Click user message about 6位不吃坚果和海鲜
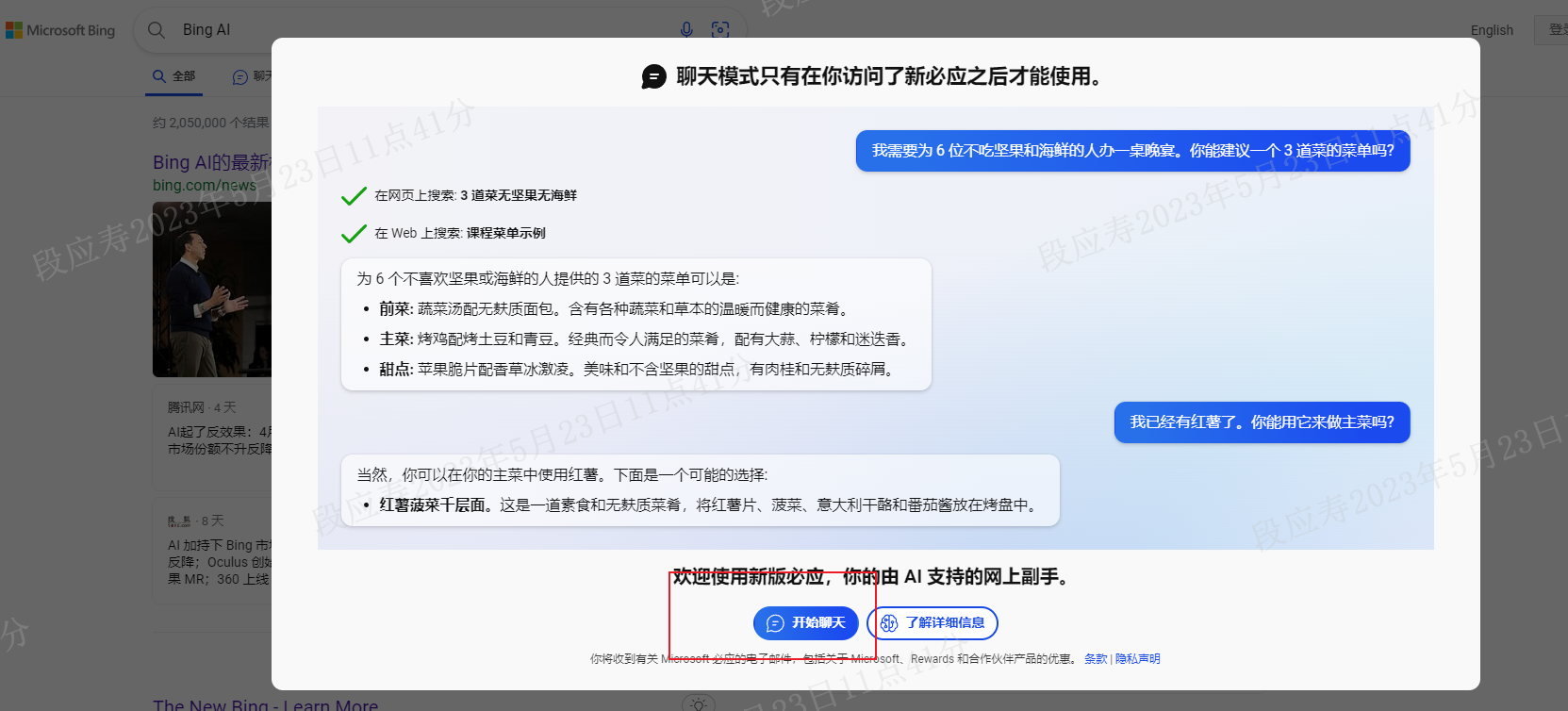1568x711 pixels. pyautogui.click(x=1132, y=151)
